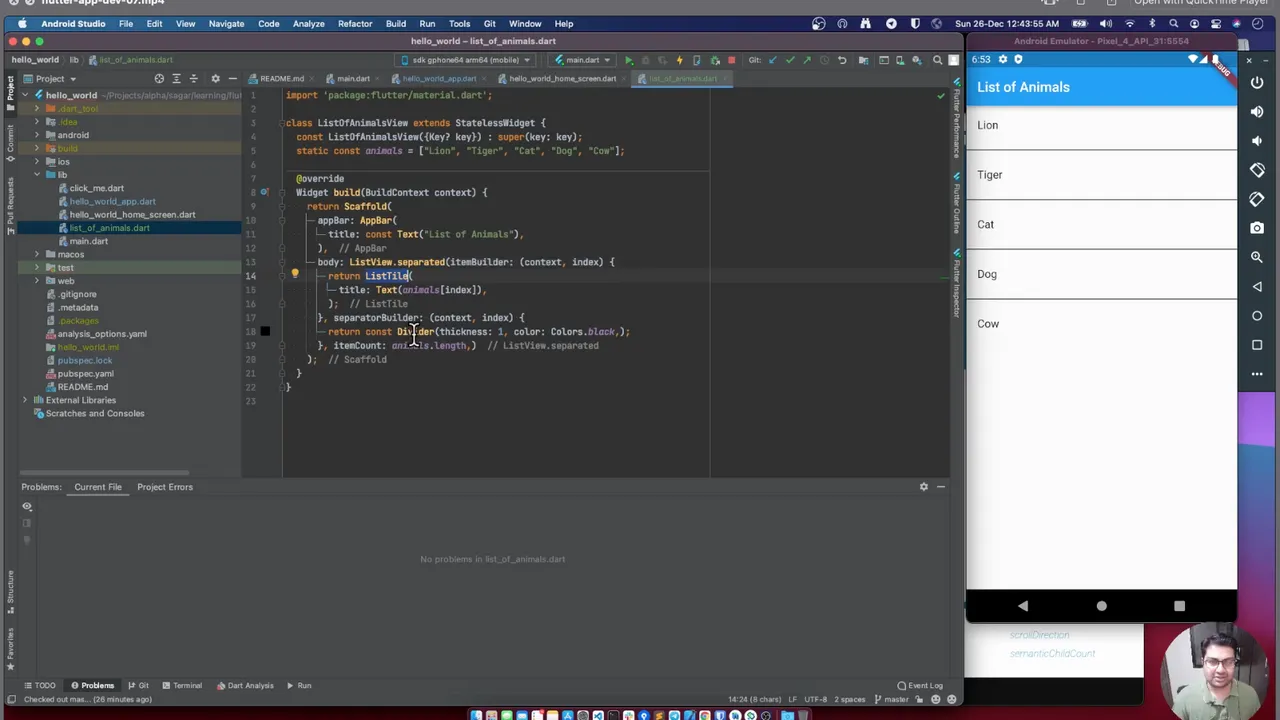Start debugging with the bug icon
The height and width of the screenshot is (720, 1280).
tap(645, 60)
